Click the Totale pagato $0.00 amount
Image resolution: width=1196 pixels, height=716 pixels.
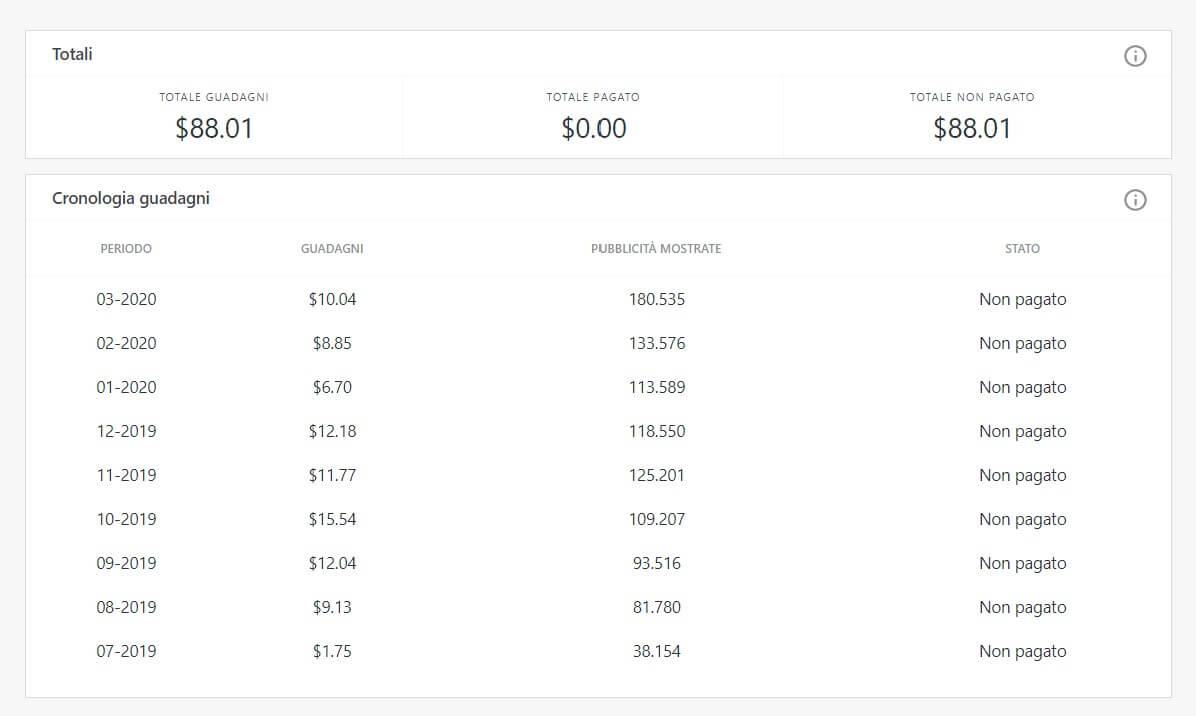coord(594,129)
